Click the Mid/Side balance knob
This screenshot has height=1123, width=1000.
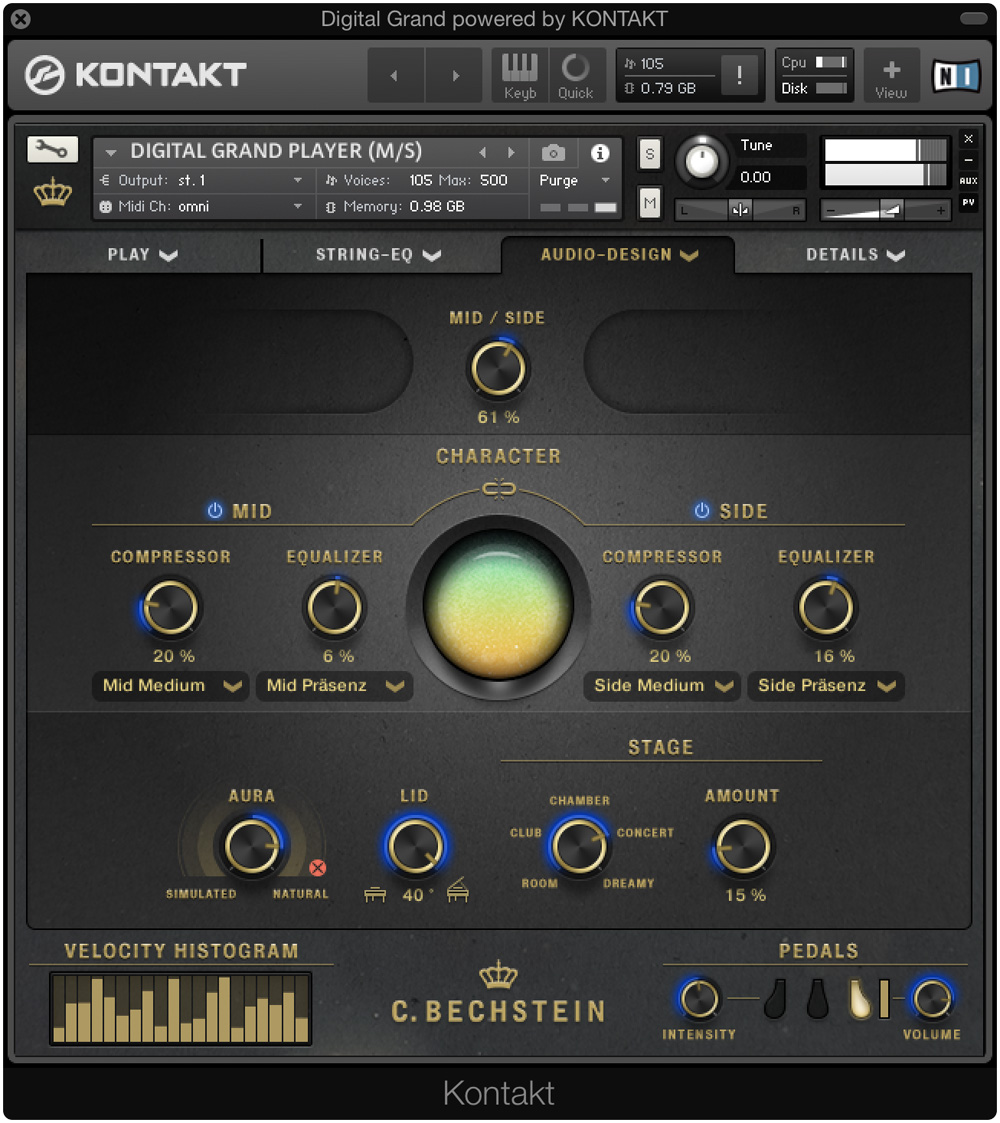tap(498, 369)
